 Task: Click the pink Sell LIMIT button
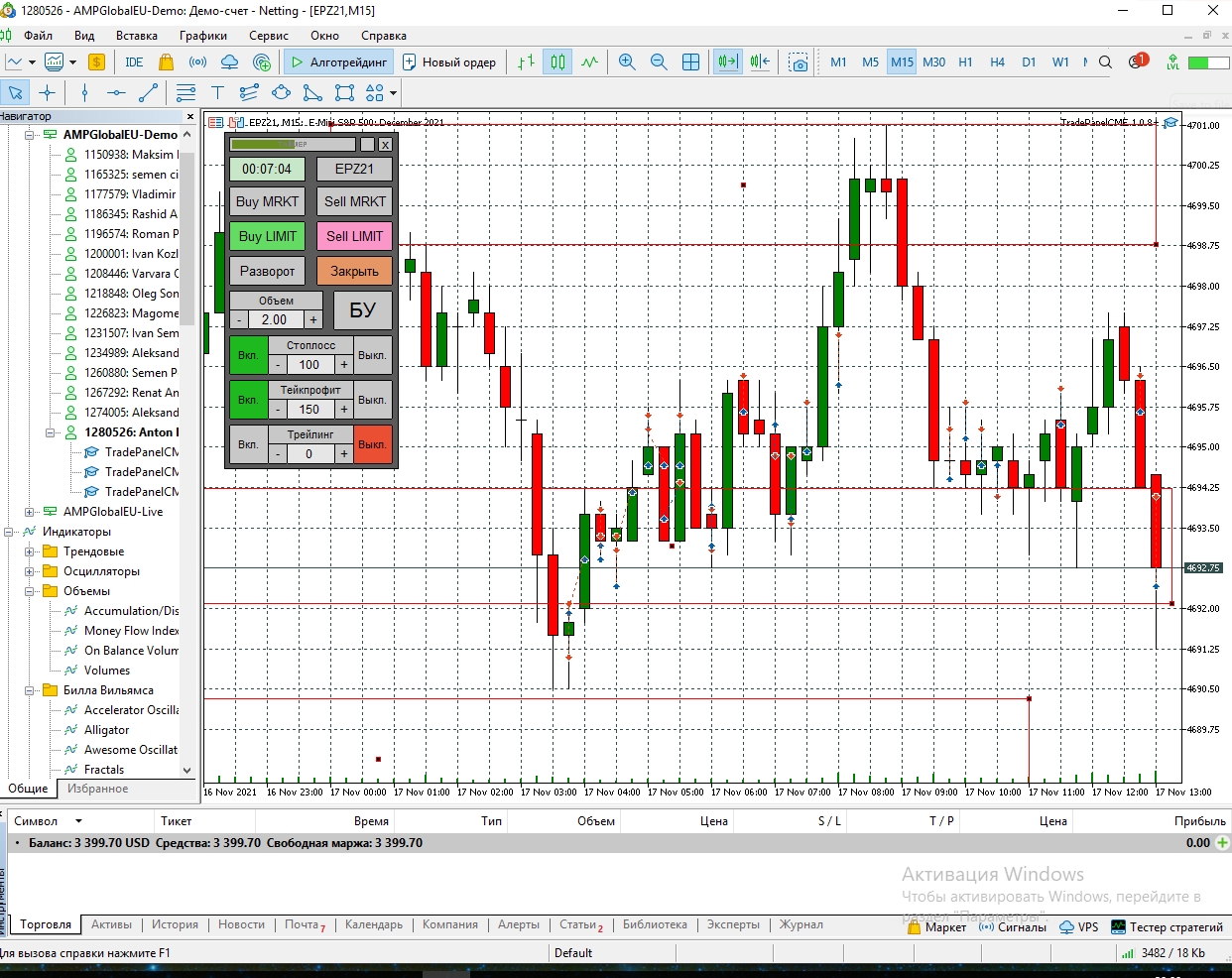(x=354, y=236)
